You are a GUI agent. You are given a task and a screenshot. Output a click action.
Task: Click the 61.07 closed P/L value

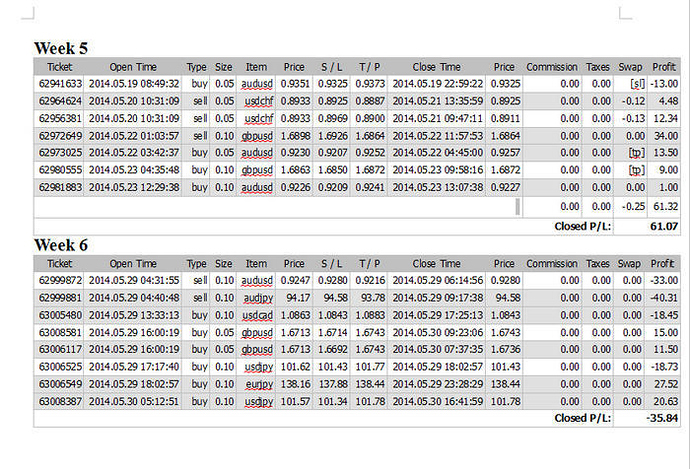point(664,227)
